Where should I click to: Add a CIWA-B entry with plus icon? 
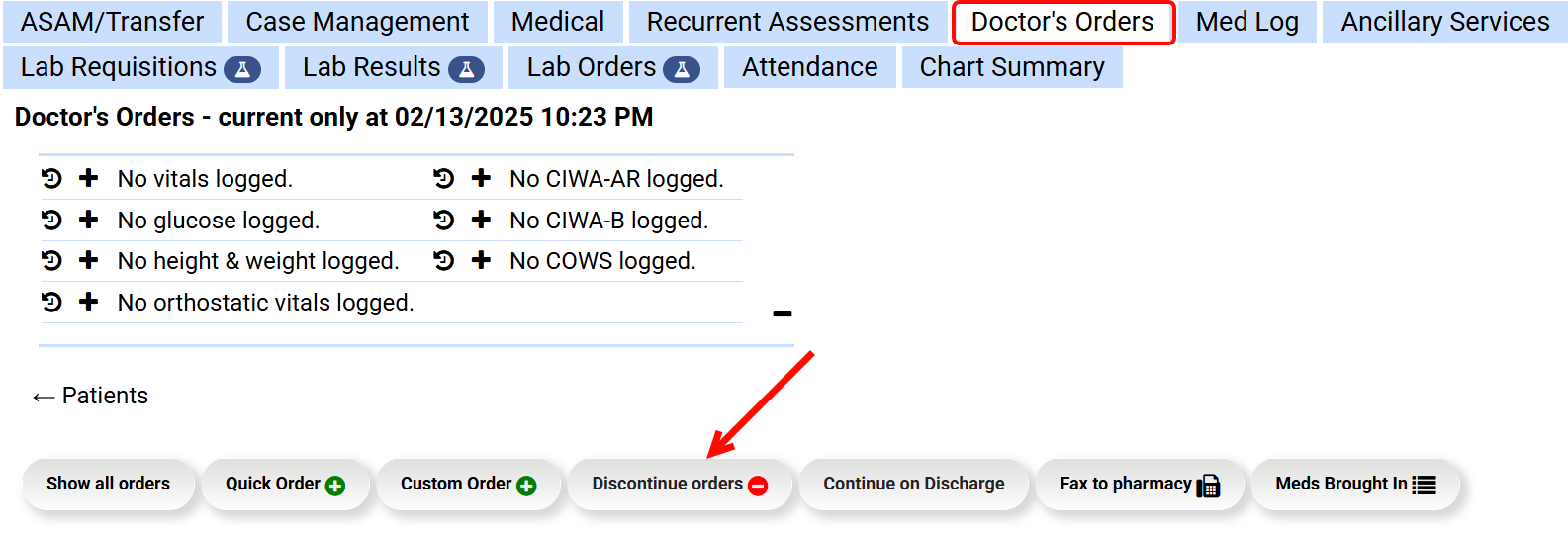tap(482, 220)
